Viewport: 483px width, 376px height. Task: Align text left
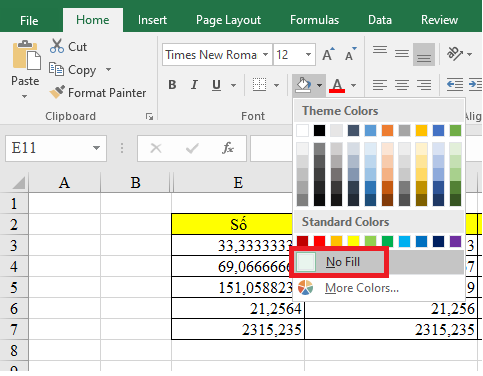pos(380,85)
